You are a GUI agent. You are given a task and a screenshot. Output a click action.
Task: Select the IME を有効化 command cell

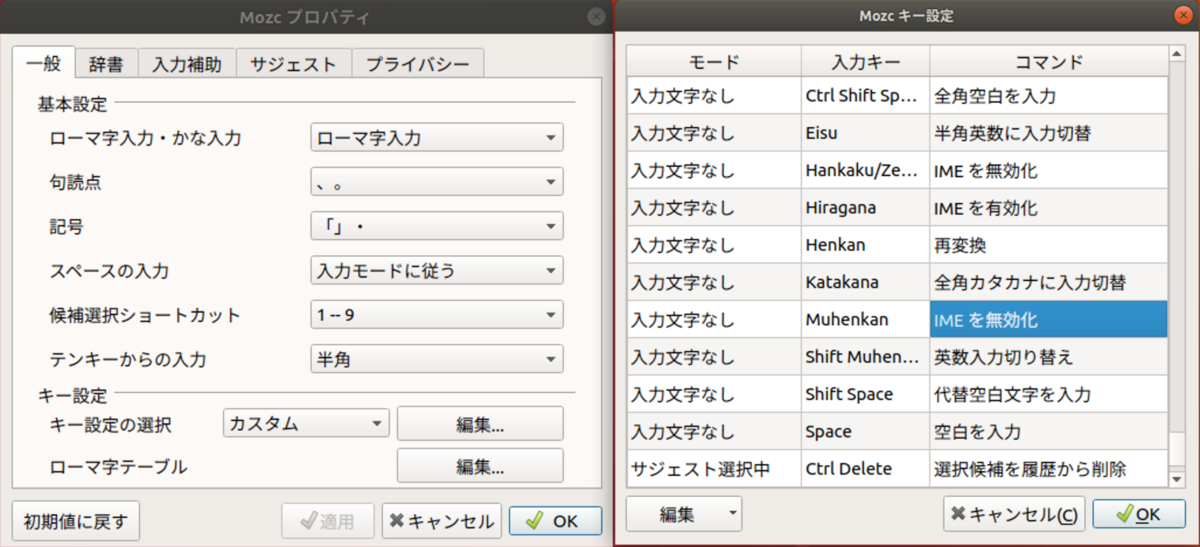tap(1048, 208)
